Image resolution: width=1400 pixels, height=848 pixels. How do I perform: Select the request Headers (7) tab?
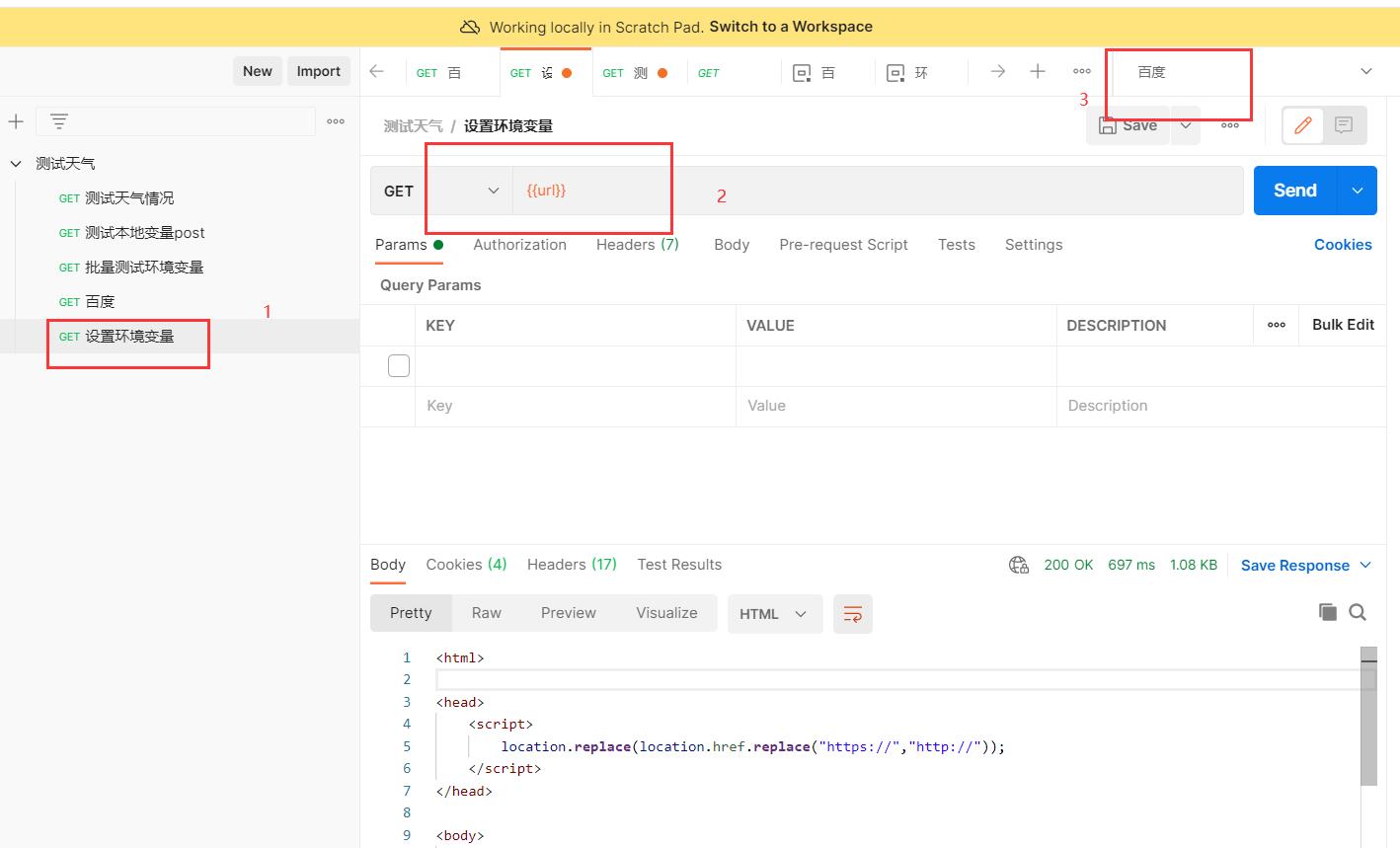(x=638, y=245)
